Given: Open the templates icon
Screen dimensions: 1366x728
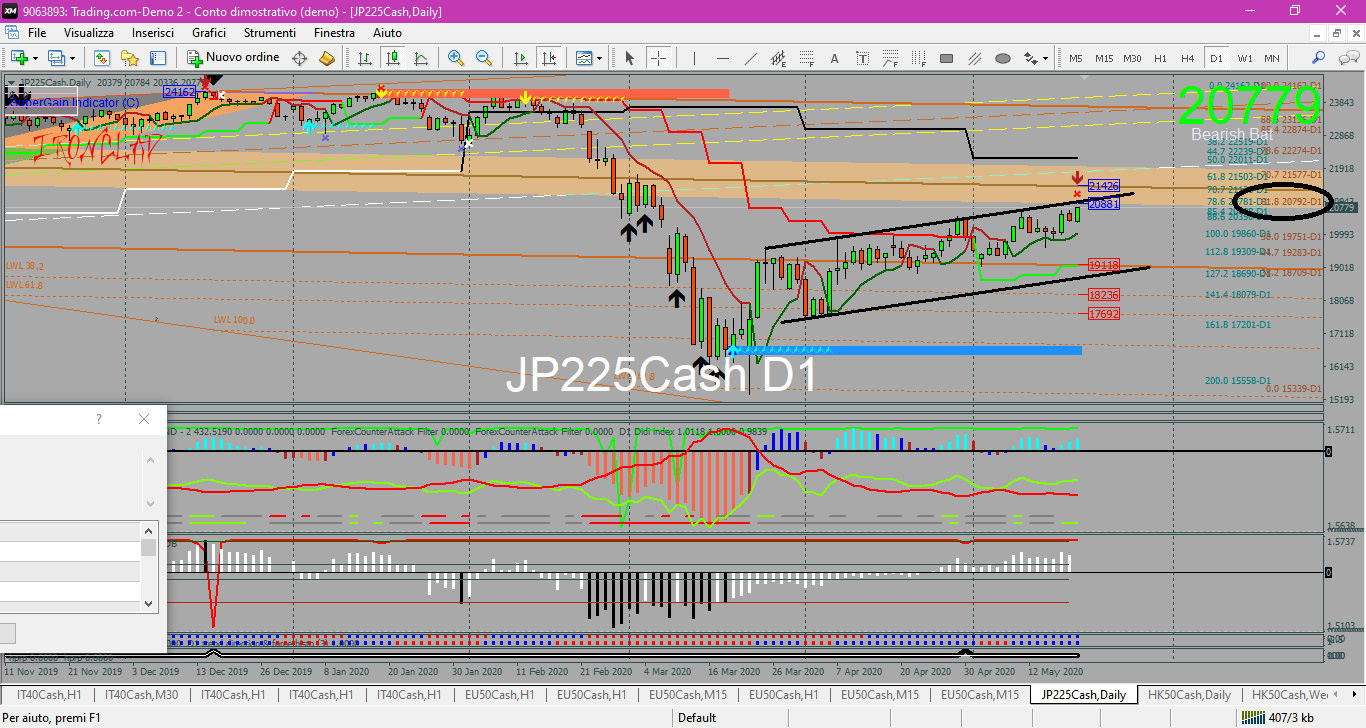Looking at the screenshot, I should click(x=583, y=58).
